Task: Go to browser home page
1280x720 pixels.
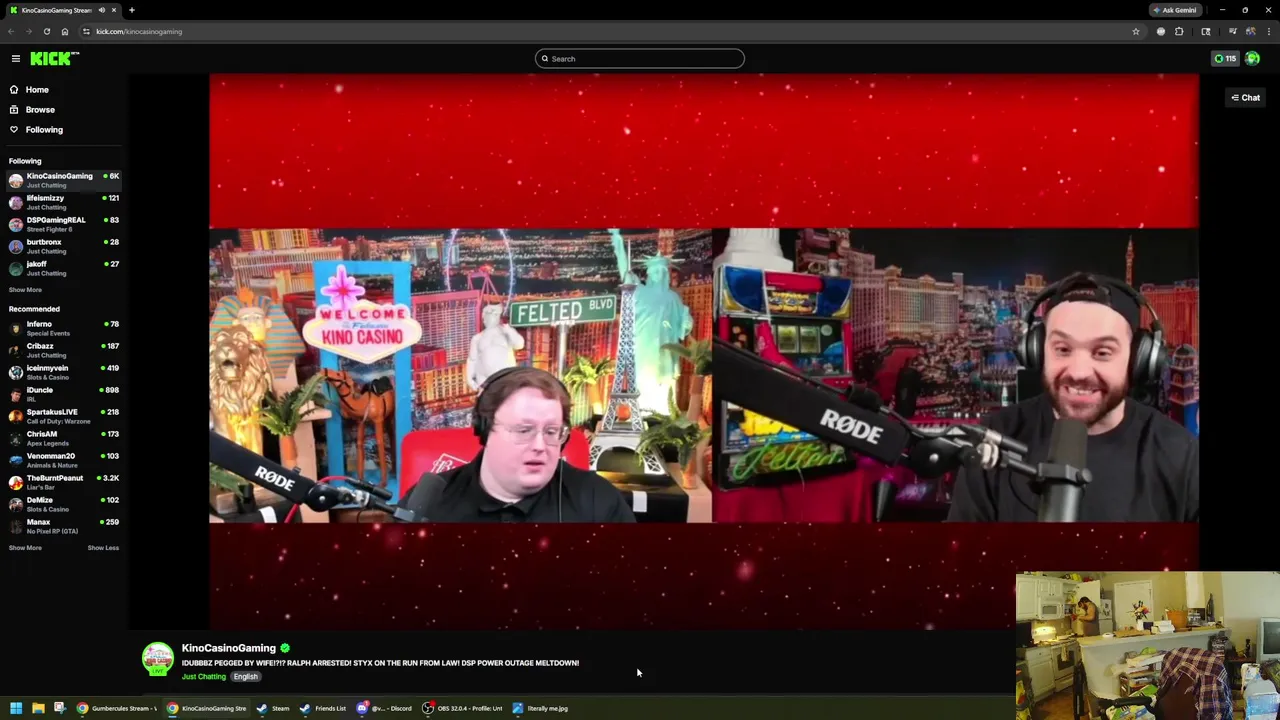Action: coord(65,32)
